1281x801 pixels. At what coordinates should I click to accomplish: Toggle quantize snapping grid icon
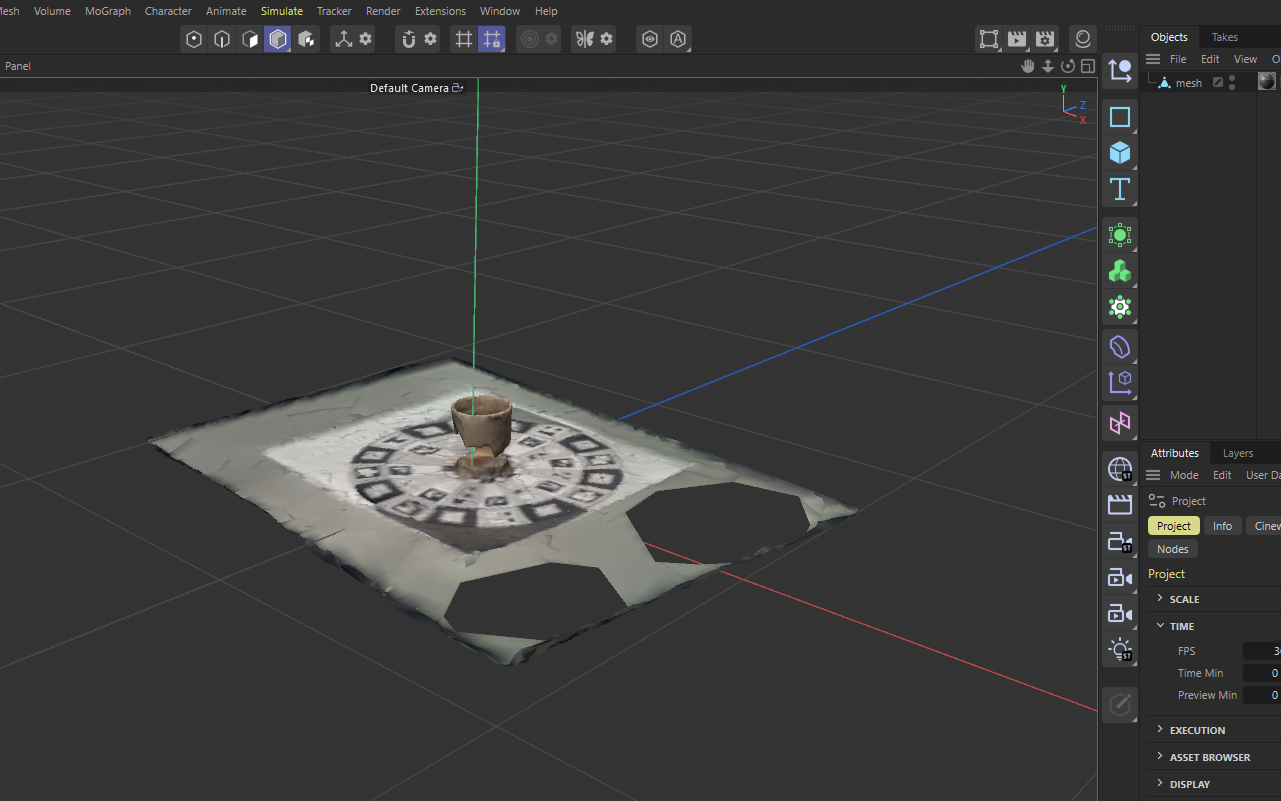(491, 39)
